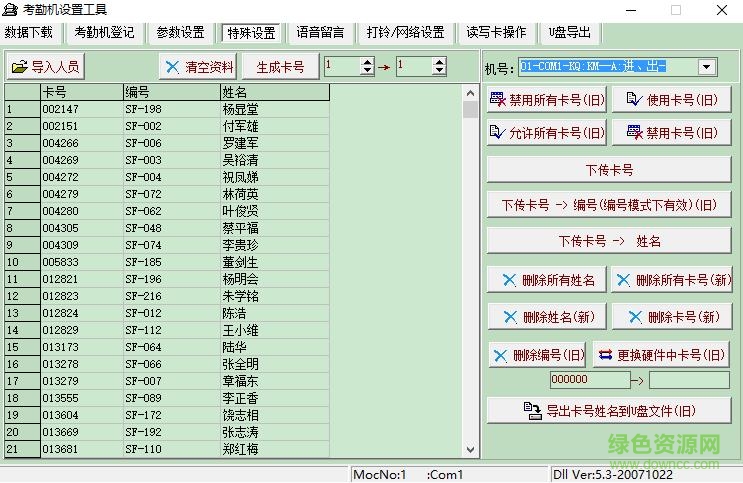This screenshot has height=483, width=743.
Task: Click the 导出卡号姓名到U盘文件 export icon
Action: 533,410
